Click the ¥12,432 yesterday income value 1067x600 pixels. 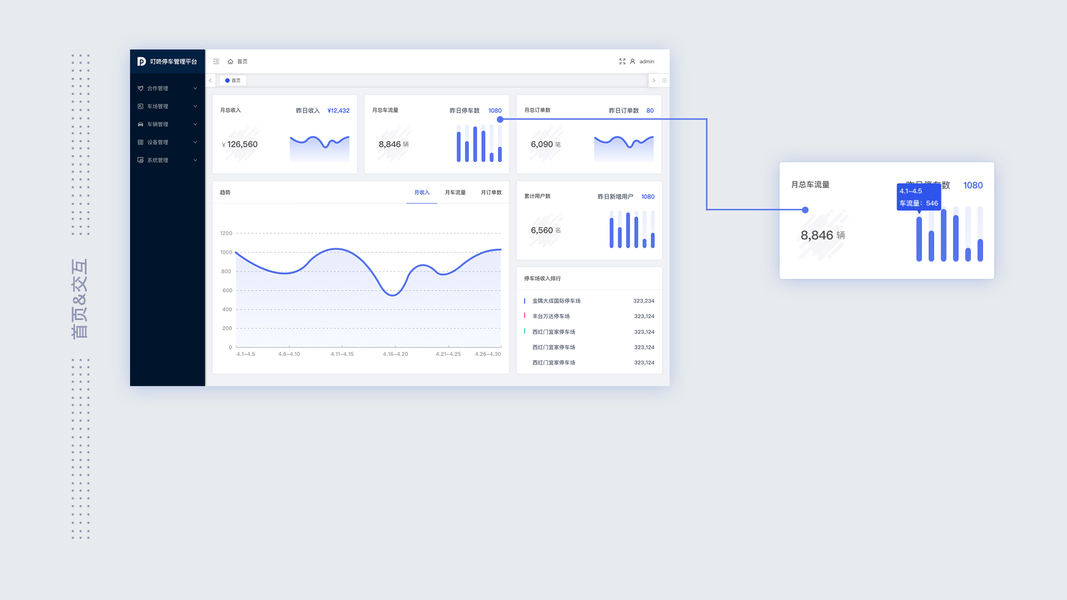click(x=338, y=110)
